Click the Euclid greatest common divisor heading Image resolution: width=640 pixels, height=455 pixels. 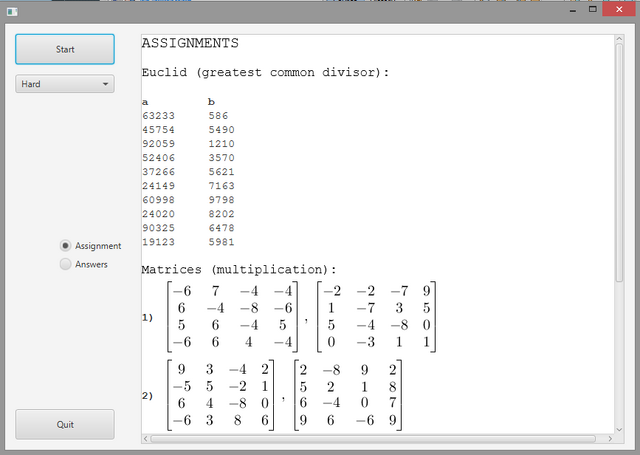(265, 73)
